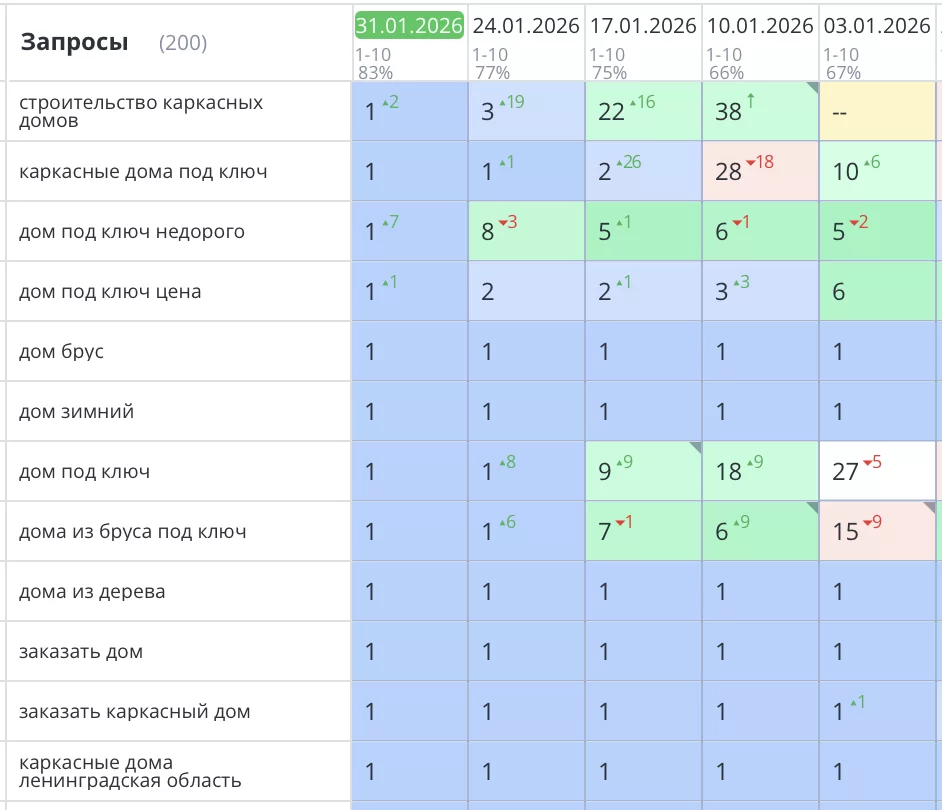
Task: Open the 17.01.2026 date column
Action: click(x=643, y=26)
